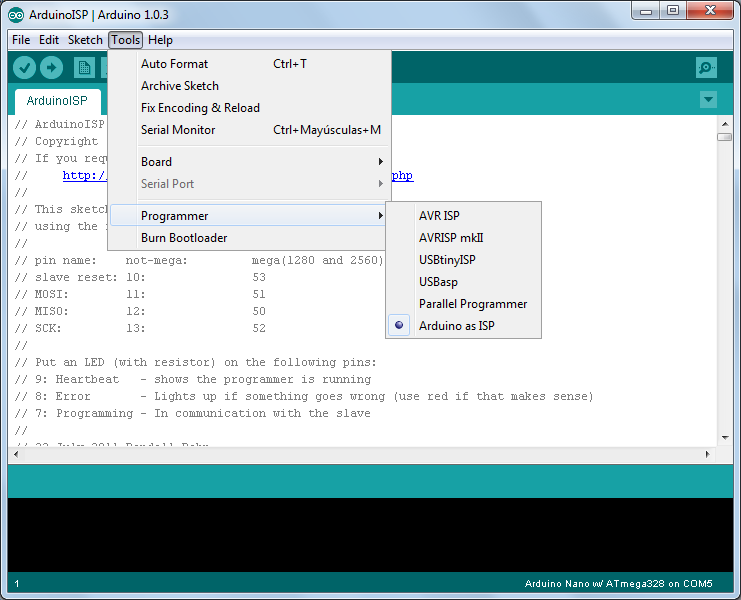Open the Edit menu
This screenshot has height=600, width=741.
point(49,40)
